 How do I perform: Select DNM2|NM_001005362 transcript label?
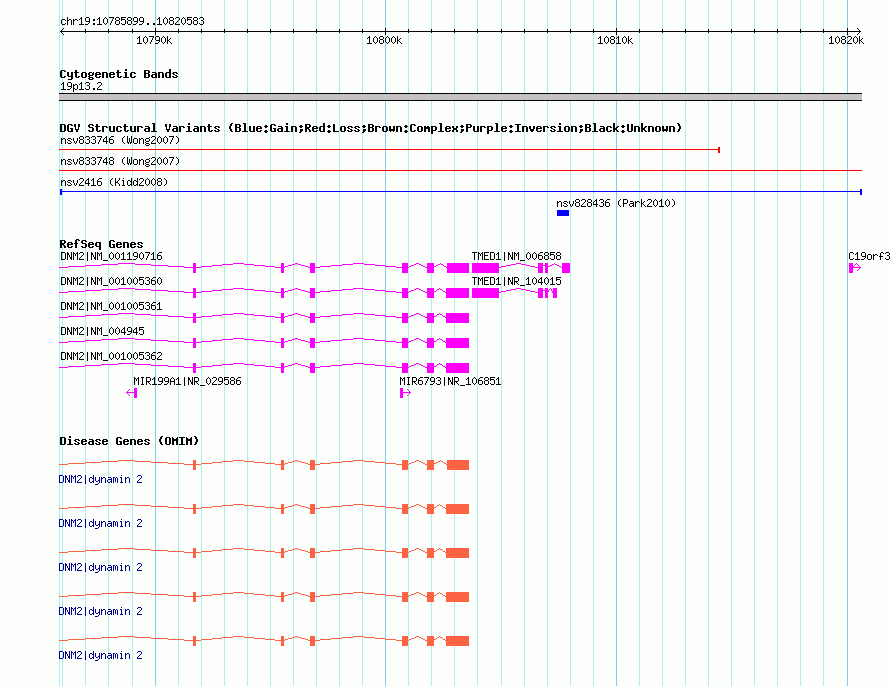(111, 356)
